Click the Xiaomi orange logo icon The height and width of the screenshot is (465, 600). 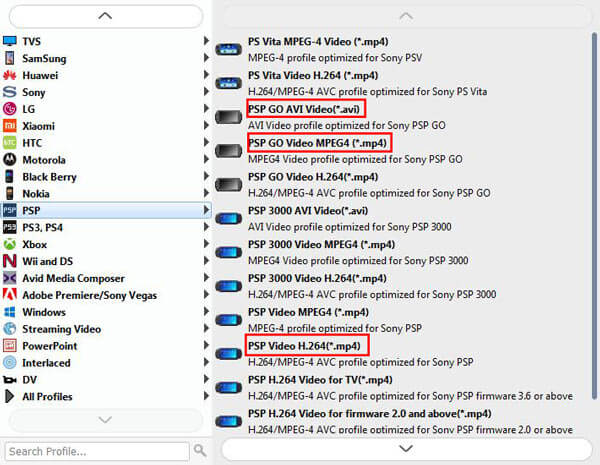point(10,126)
